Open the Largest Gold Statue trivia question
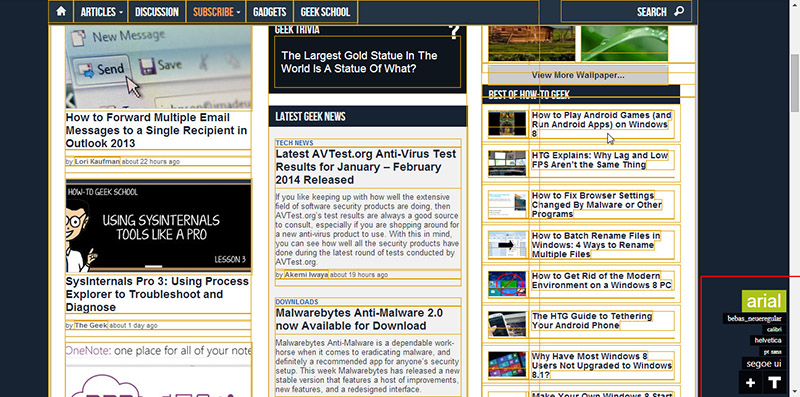This screenshot has width=800, height=397. (359, 62)
